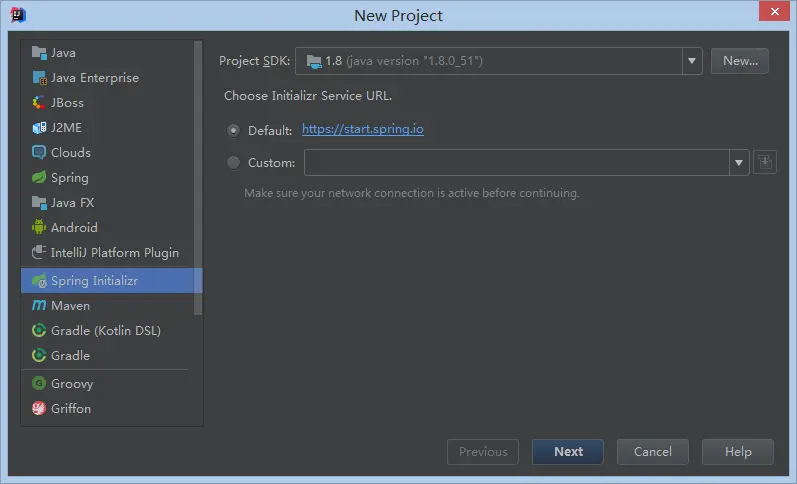797x484 pixels.
Task: Open the Custom URL history dropdown arrow
Action: point(739,163)
